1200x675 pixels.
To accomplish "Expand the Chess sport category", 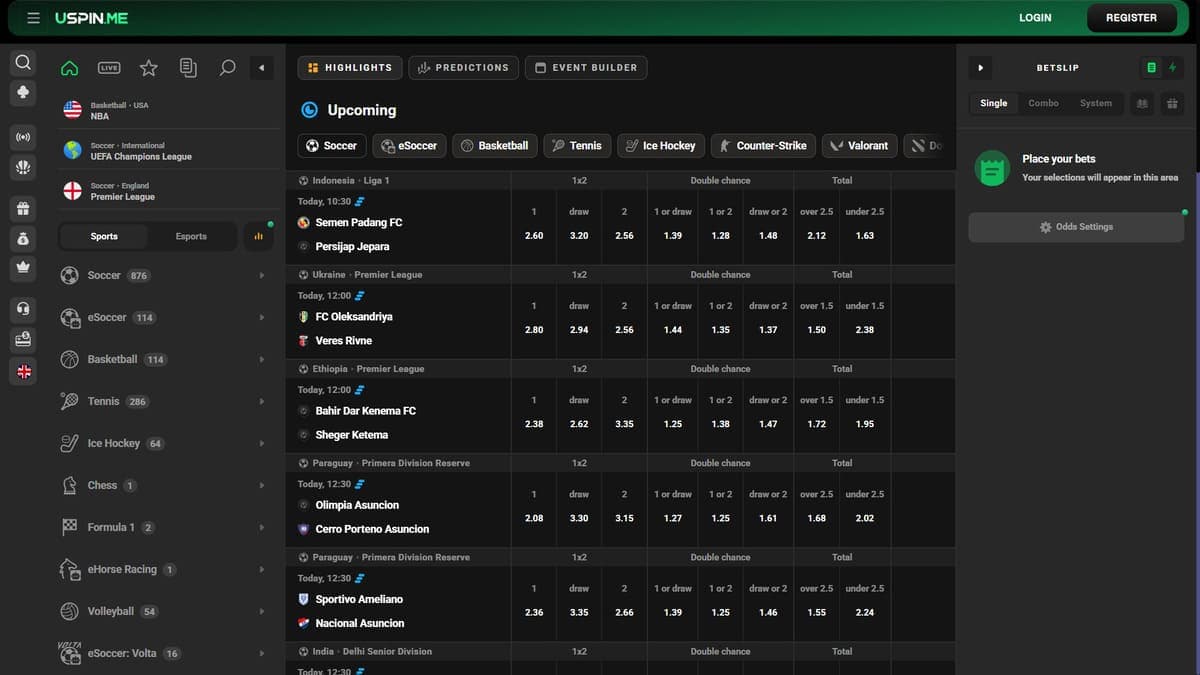I will point(164,486).
